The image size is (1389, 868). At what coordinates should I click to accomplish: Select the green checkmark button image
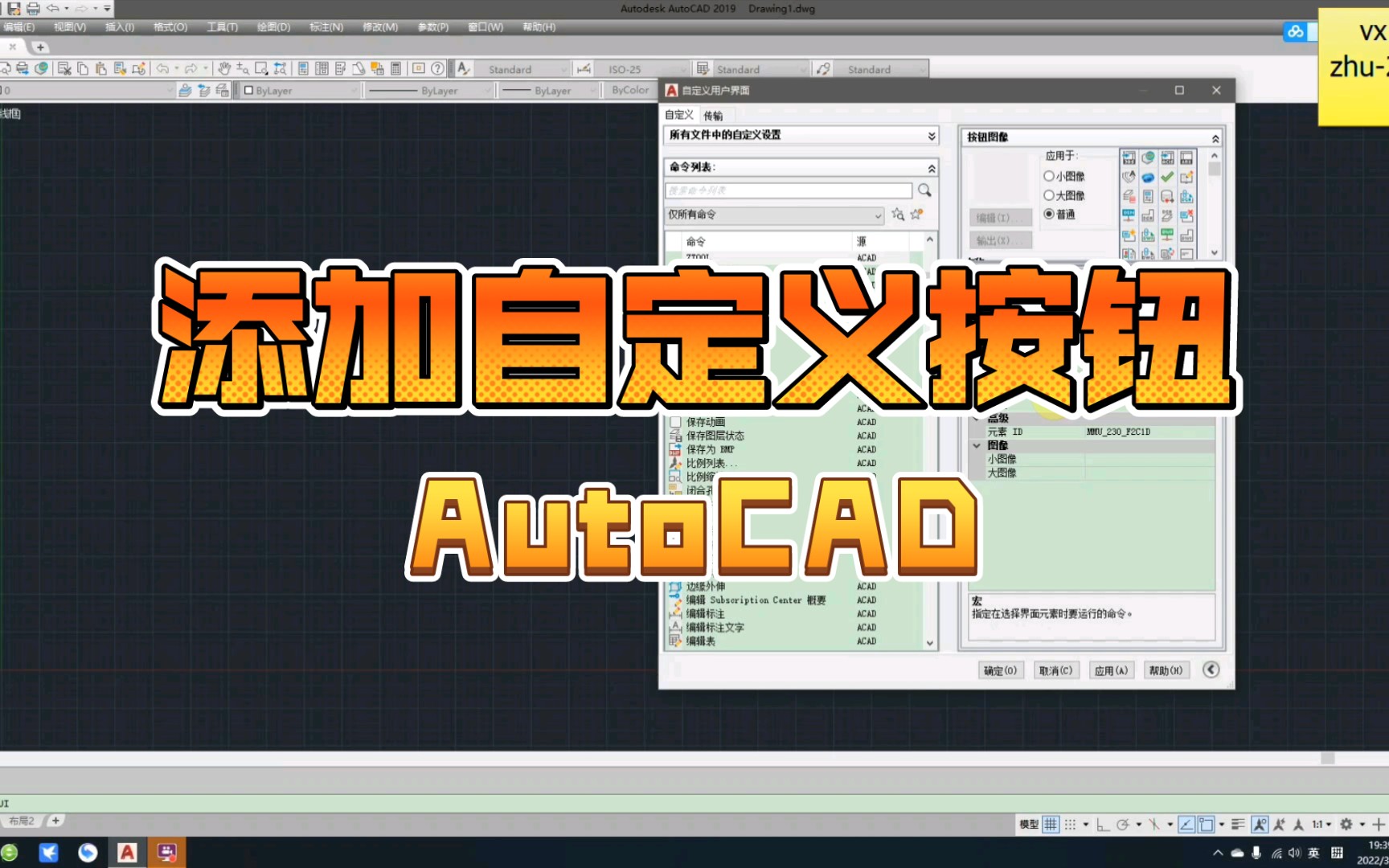click(x=1167, y=177)
